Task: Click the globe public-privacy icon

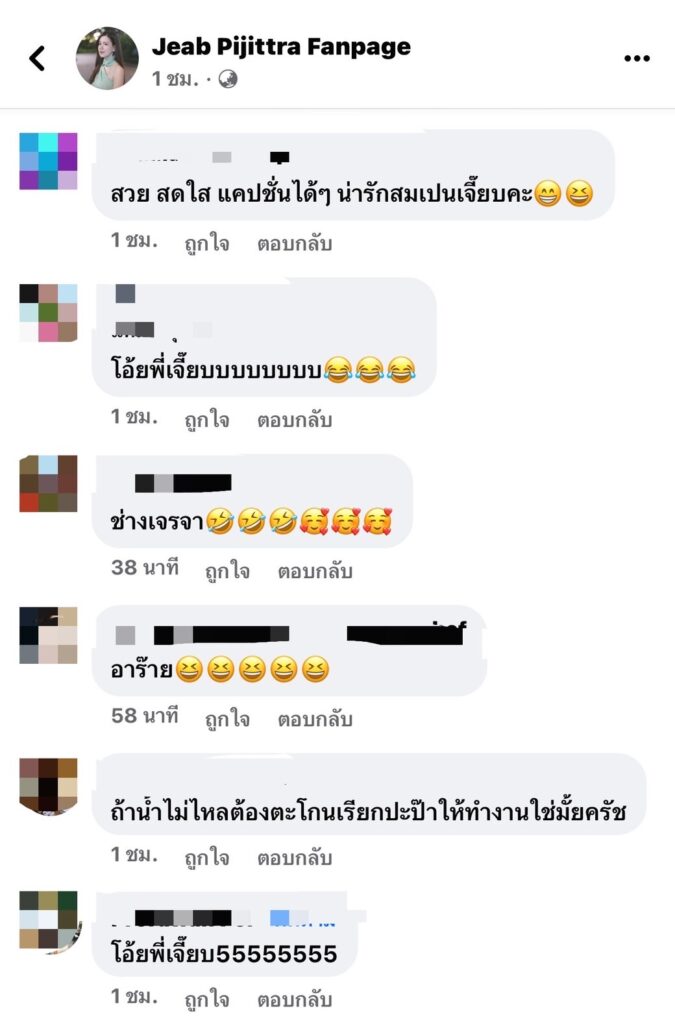Action: 228,80
